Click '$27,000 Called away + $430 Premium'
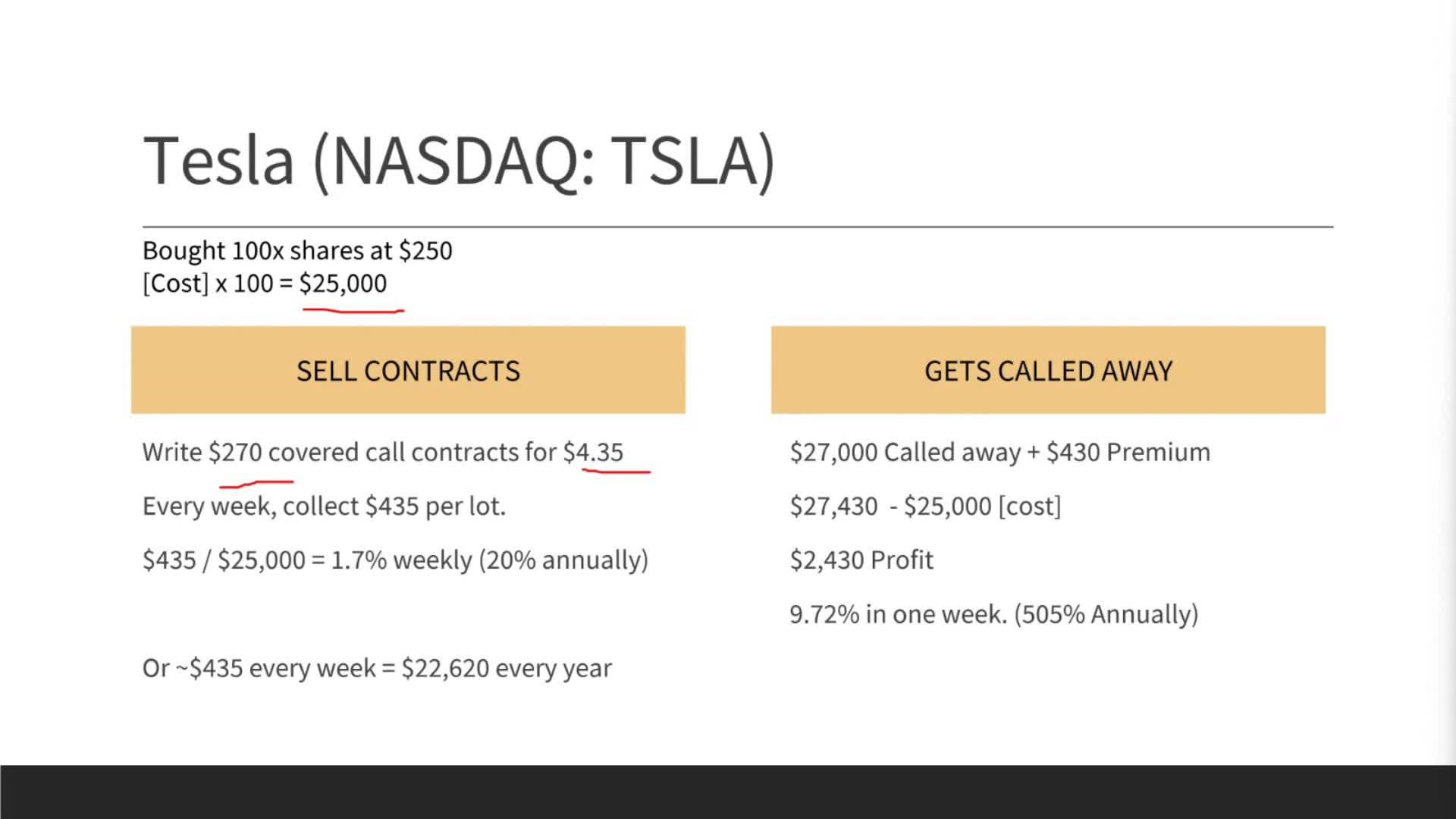1456x819 pixels. (999, 453)
